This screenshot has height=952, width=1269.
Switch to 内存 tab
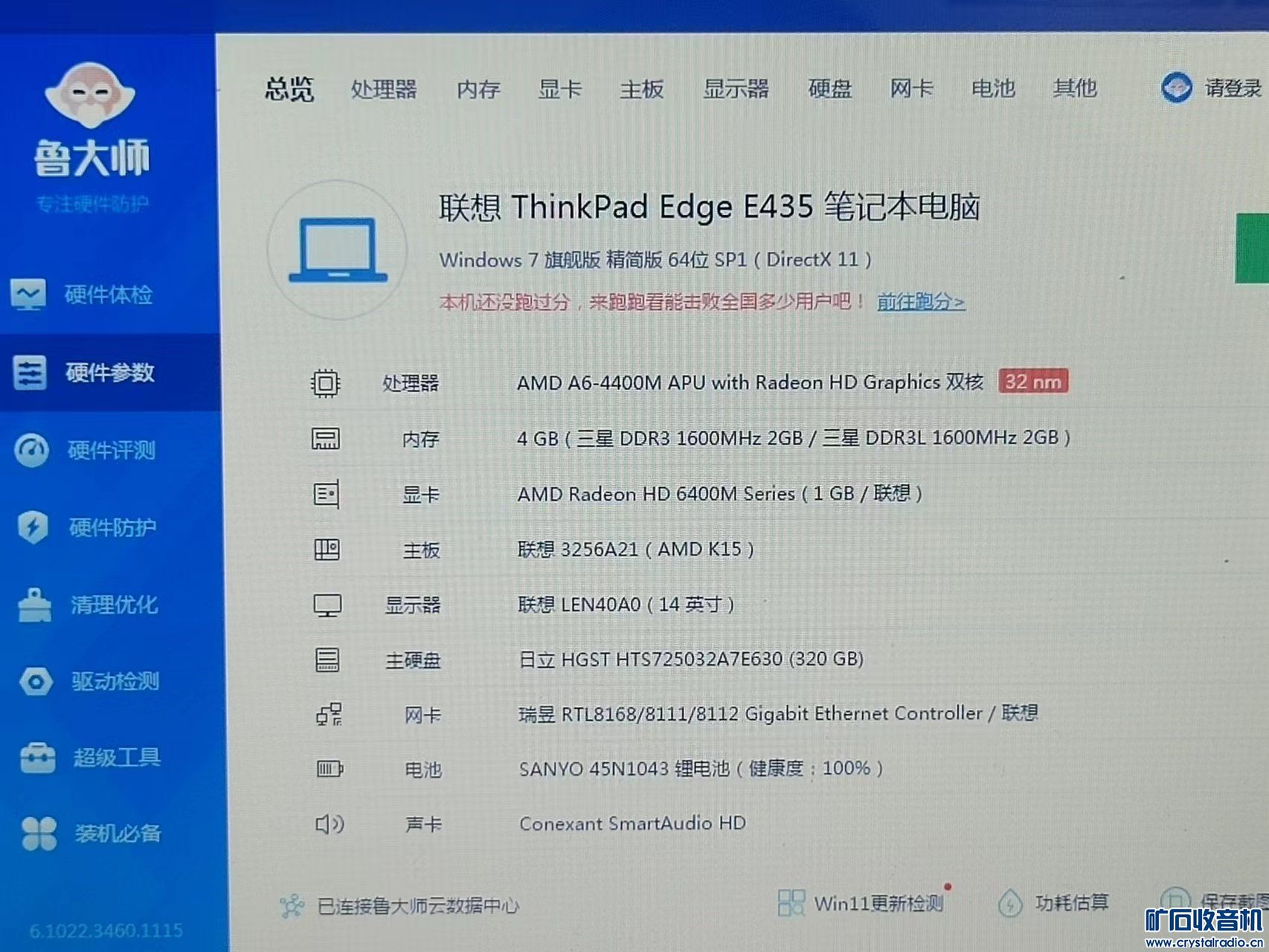tap(478, 89)
